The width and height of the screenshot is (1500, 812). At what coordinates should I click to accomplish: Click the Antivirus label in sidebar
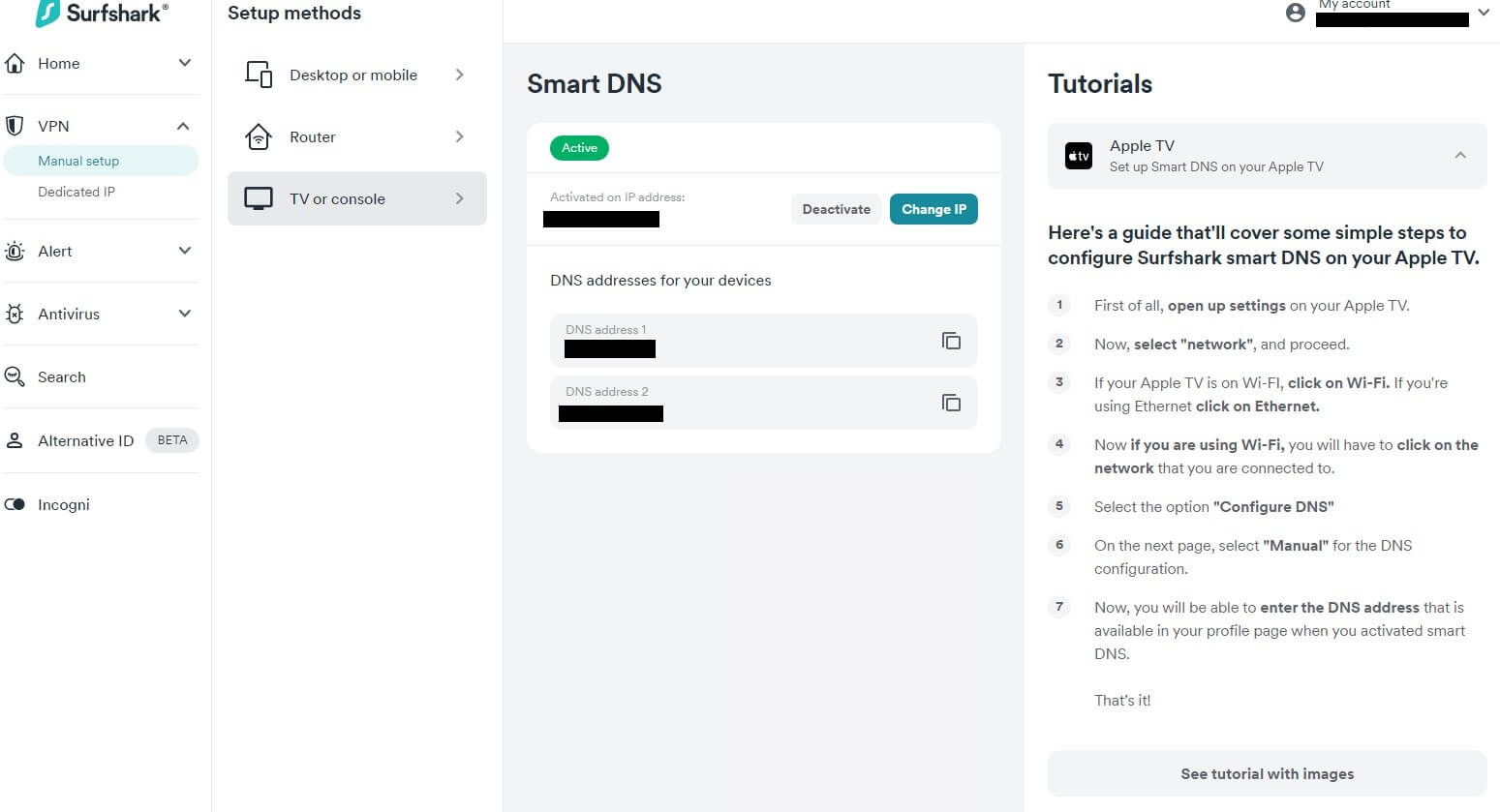tap(69, 314)
